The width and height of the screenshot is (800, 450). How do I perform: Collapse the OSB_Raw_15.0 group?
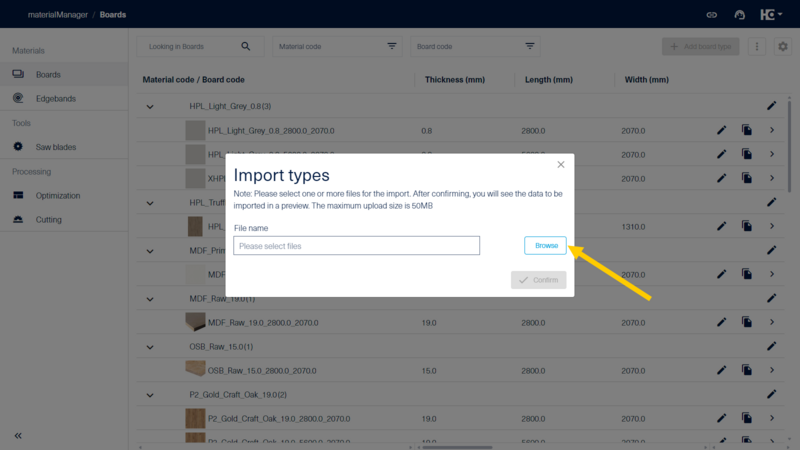(x=150, y=347)
